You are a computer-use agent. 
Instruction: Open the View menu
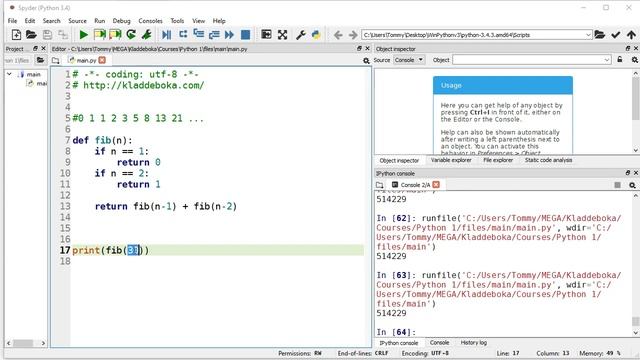coord(199,21)
